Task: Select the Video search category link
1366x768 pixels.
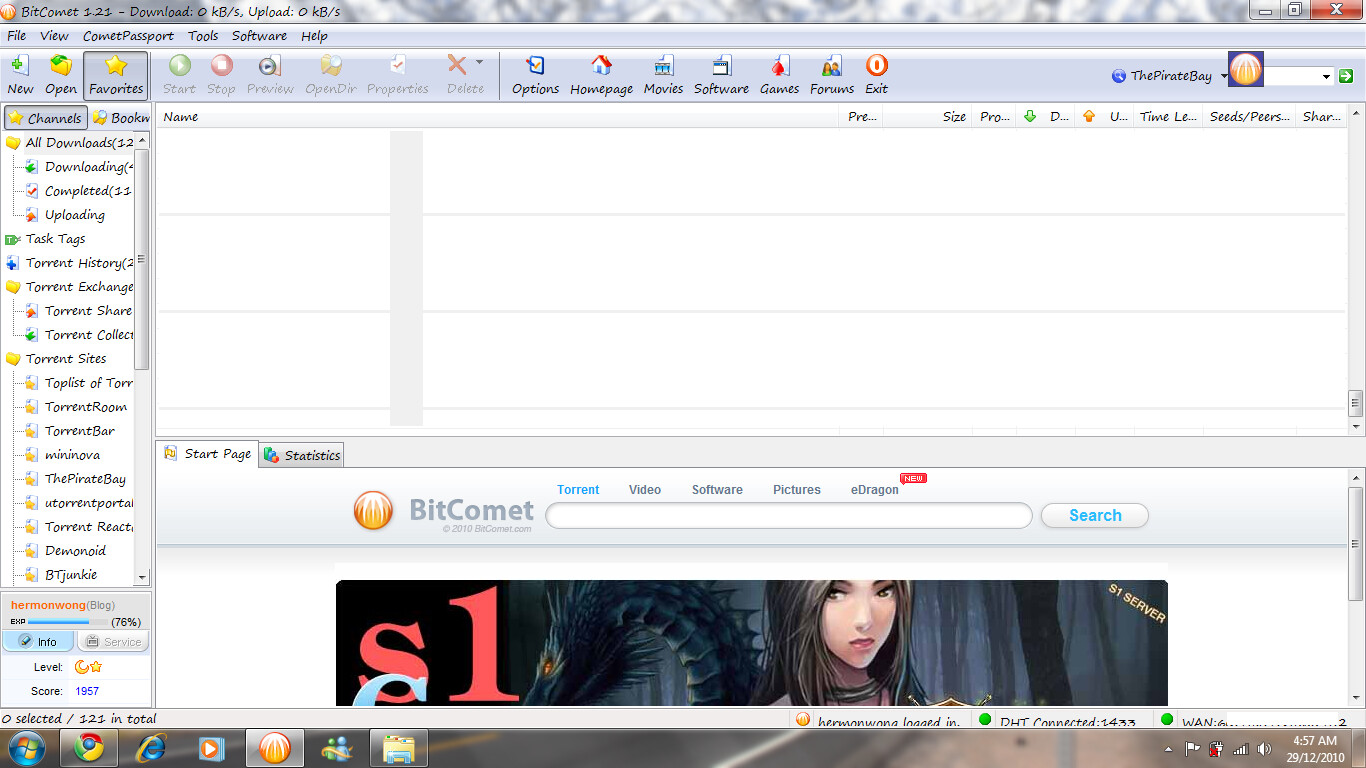Action: pos(644,490)
